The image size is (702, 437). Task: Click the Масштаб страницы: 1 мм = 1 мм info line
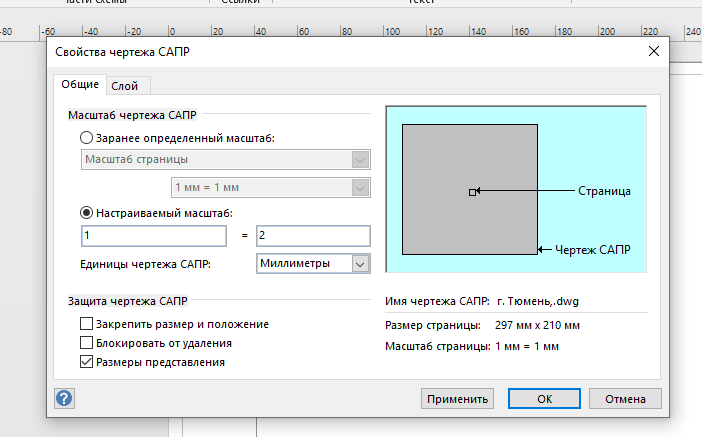click(x=472, y=347)
